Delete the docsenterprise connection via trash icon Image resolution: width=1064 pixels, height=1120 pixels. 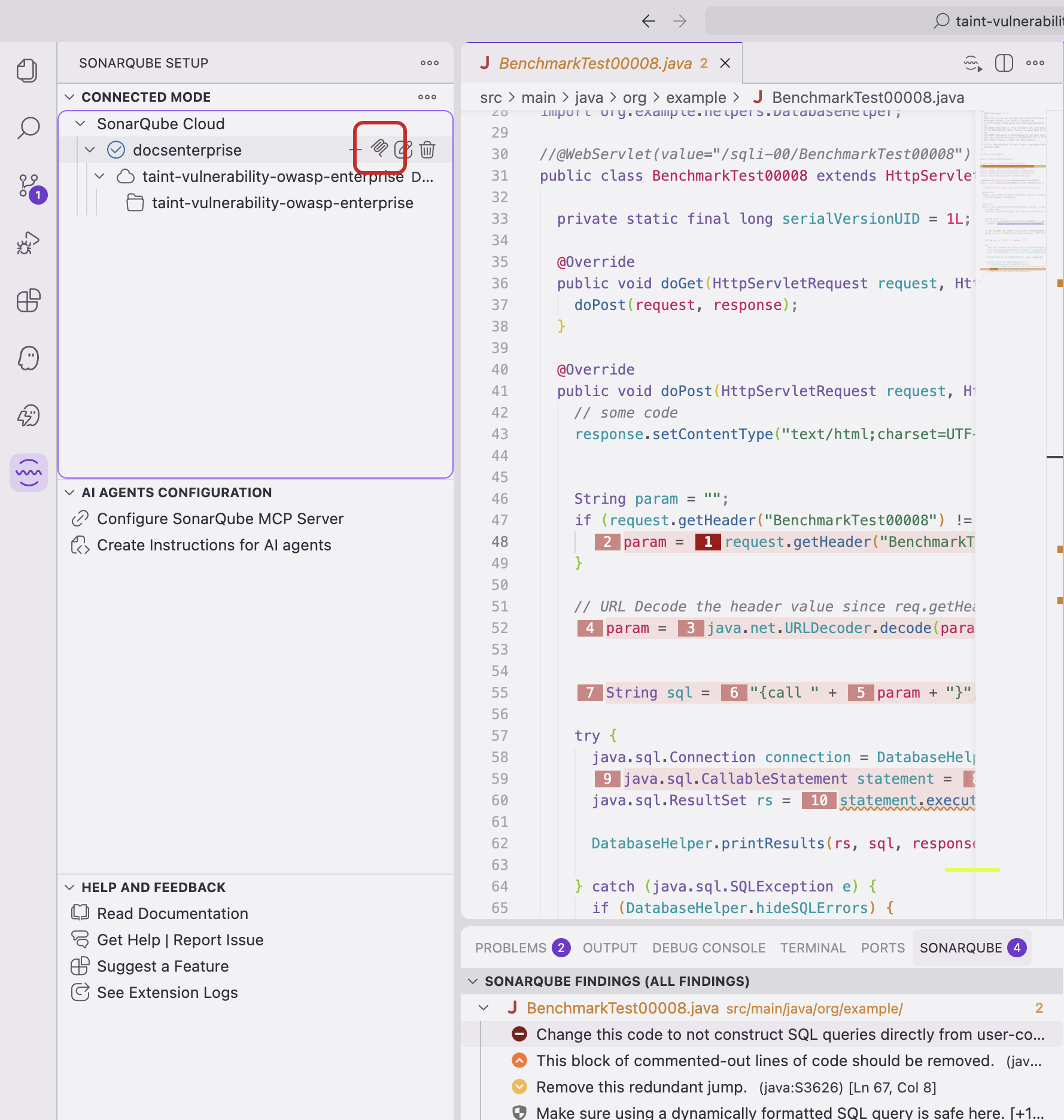[427, 150]
